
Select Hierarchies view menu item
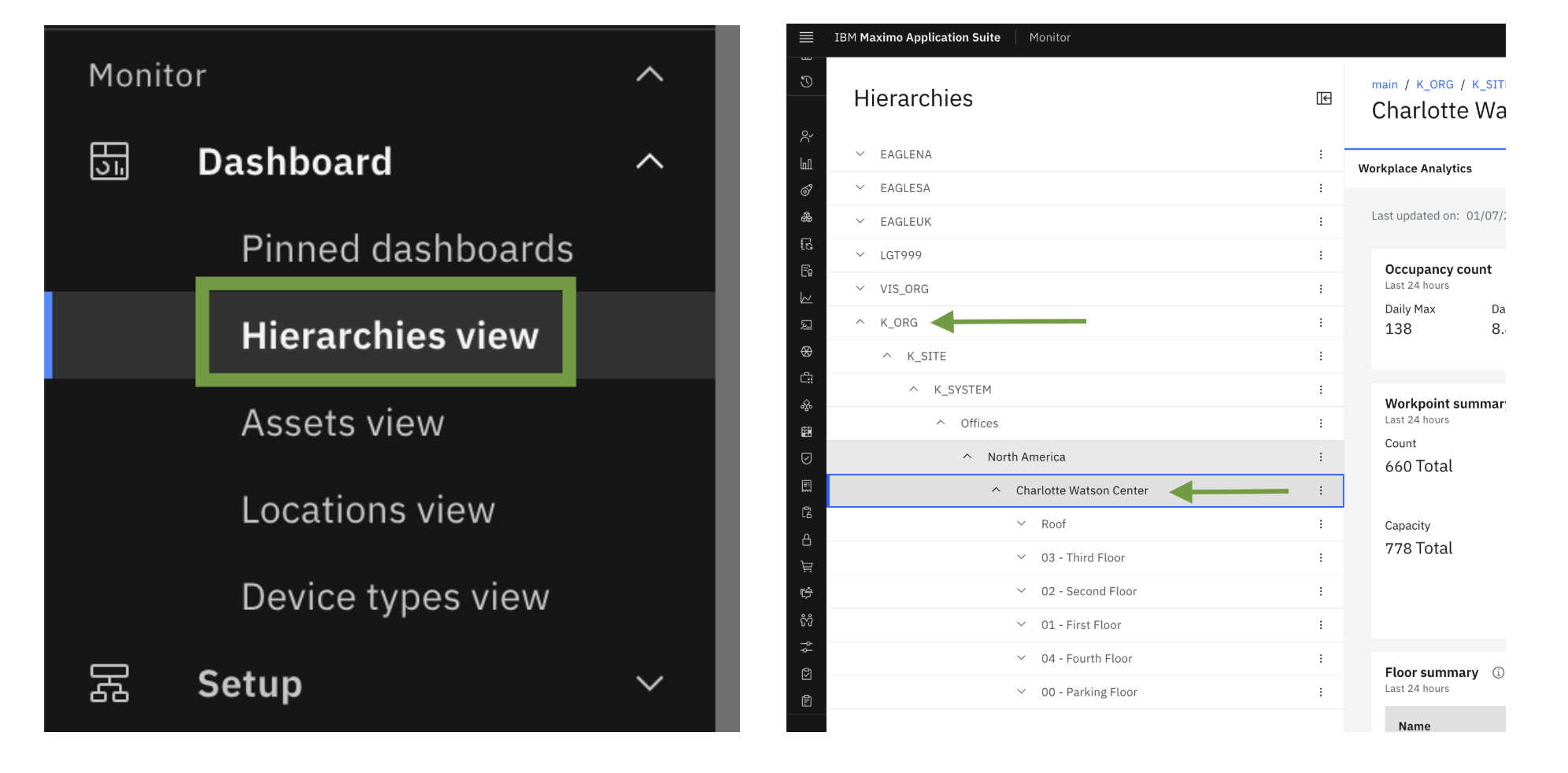[390, 335]
